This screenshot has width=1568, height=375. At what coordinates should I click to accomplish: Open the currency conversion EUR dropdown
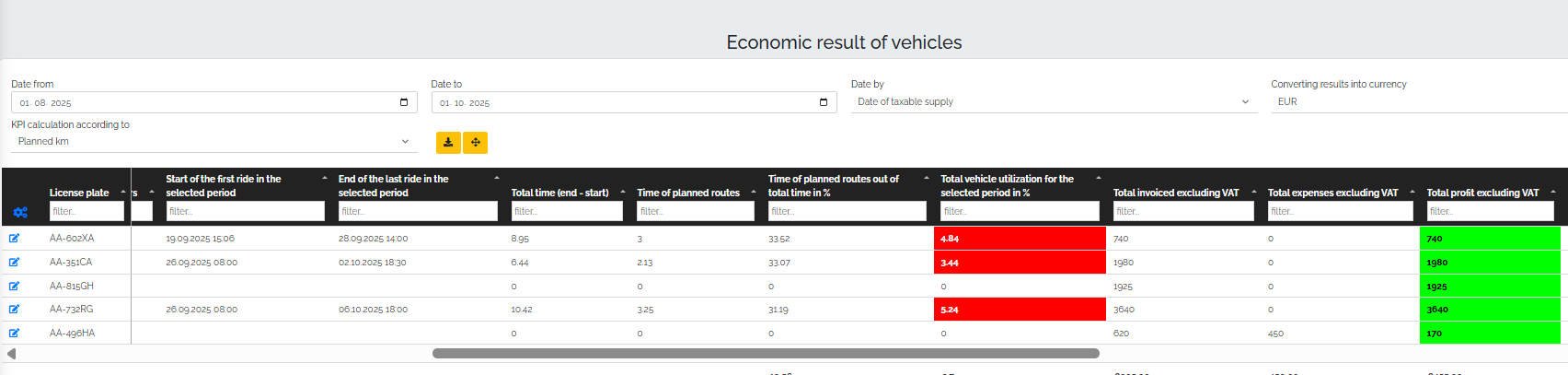pos(1417,102)
